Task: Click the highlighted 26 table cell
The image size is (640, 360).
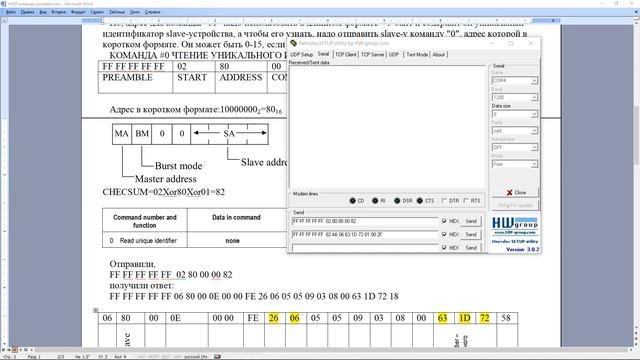Action: (x=274, y=318)
